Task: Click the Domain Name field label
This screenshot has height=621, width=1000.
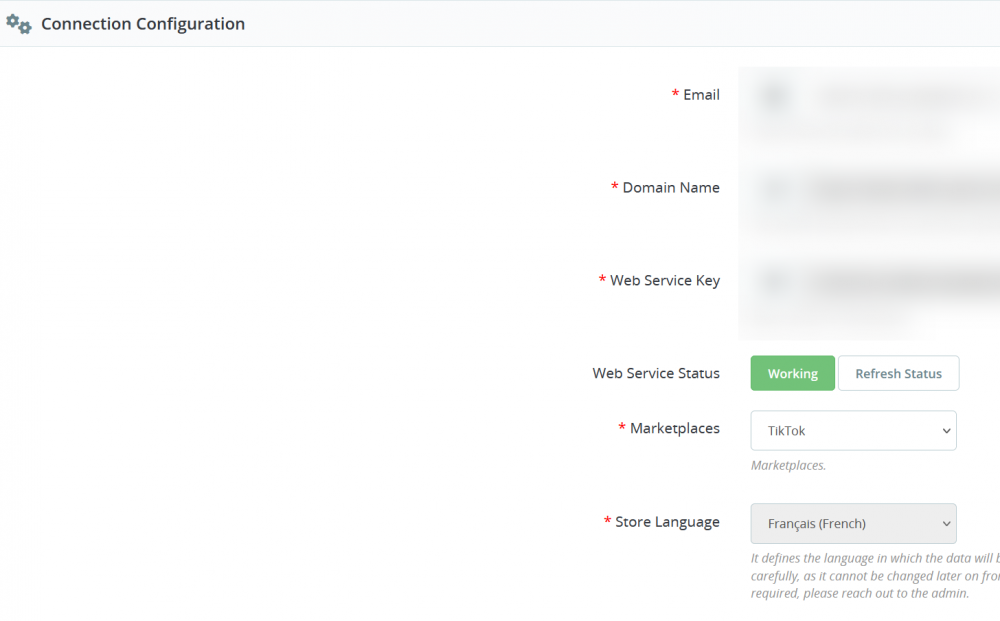Action: point(670,188)
